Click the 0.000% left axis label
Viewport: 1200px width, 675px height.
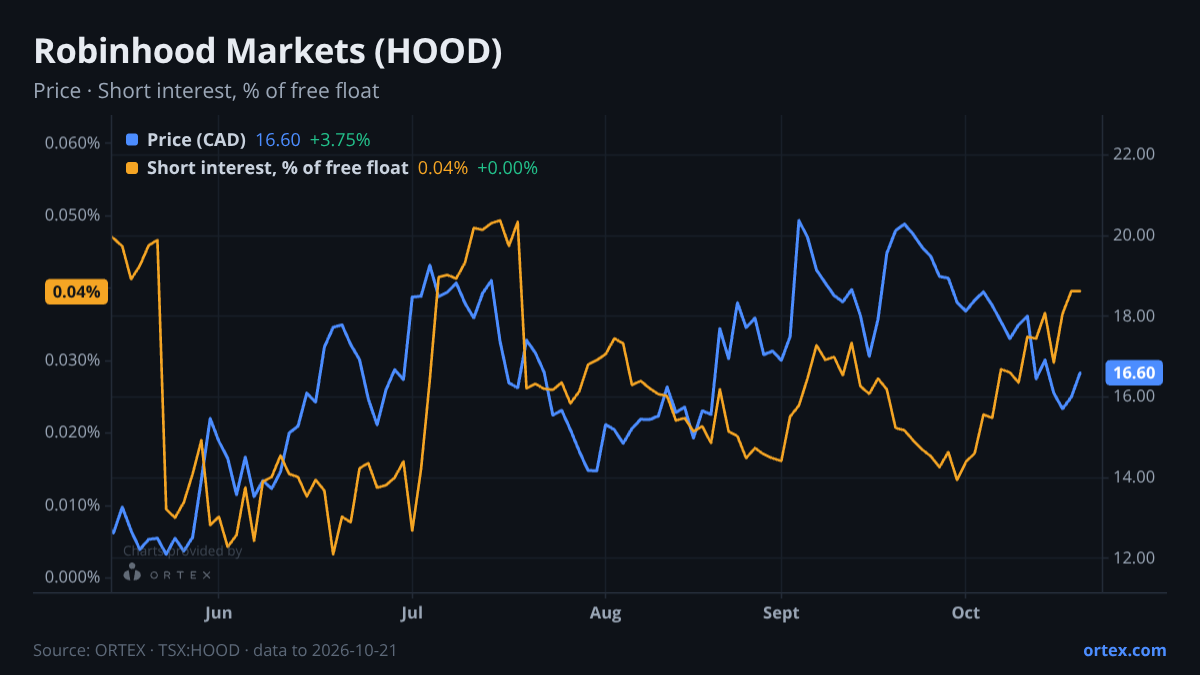72,577
